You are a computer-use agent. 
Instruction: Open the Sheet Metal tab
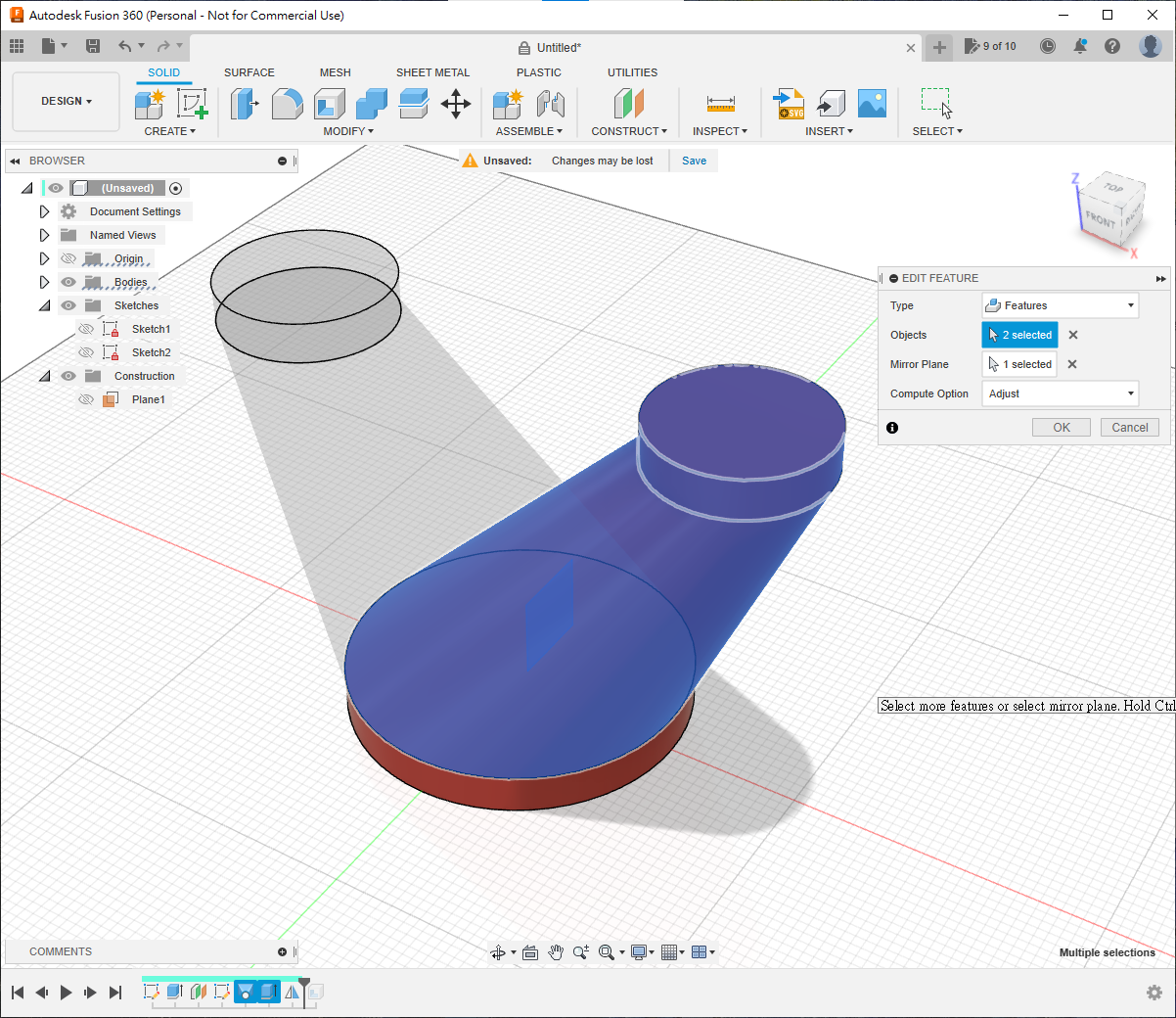tap(432, 72)
